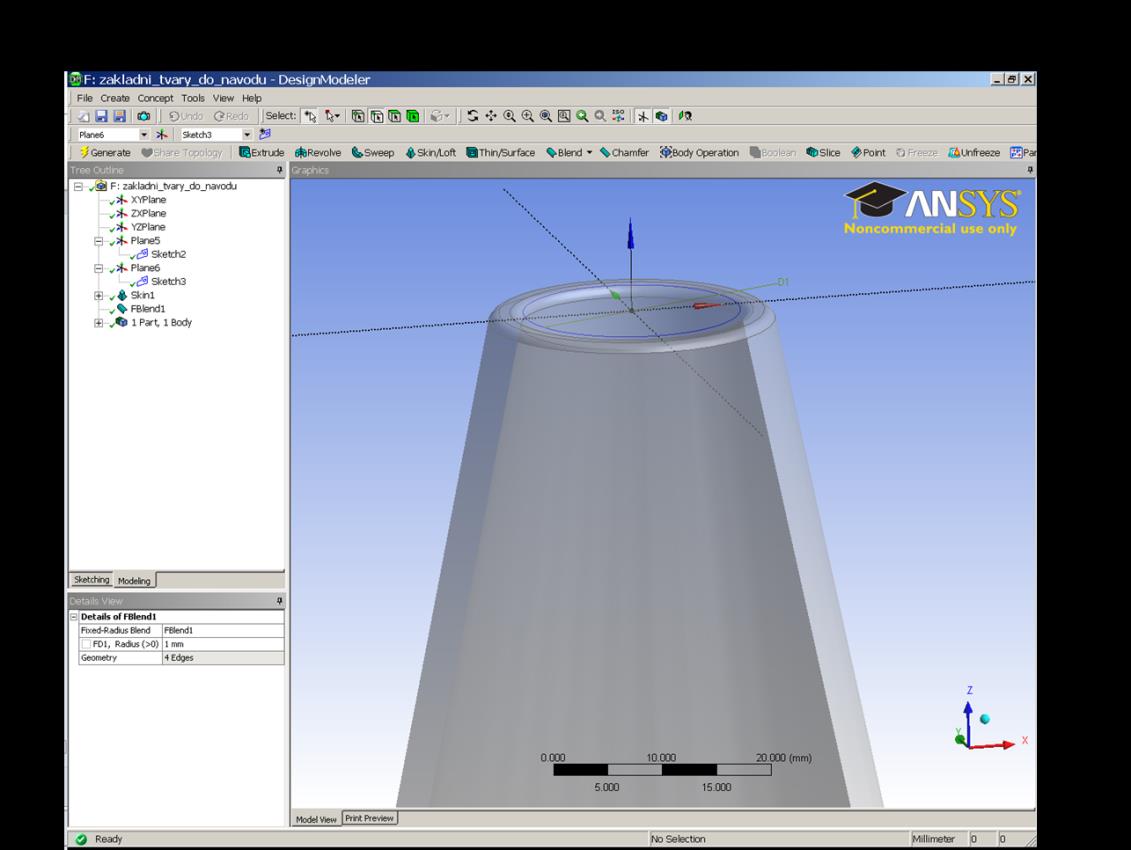The image size is (1131, 850).
Task: Toggle the solid green Bodies selection filter
Action: pyautogui.click(x=413, y=115)
